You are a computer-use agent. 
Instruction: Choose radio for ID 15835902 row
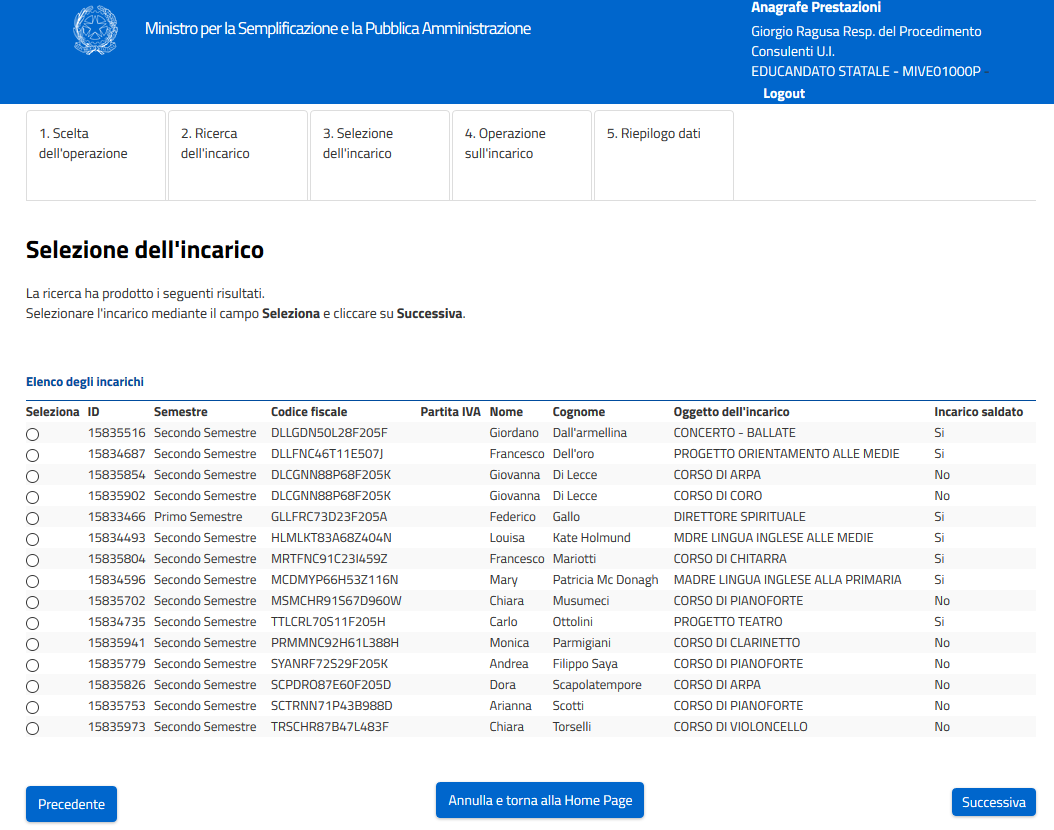coord(33,497)
